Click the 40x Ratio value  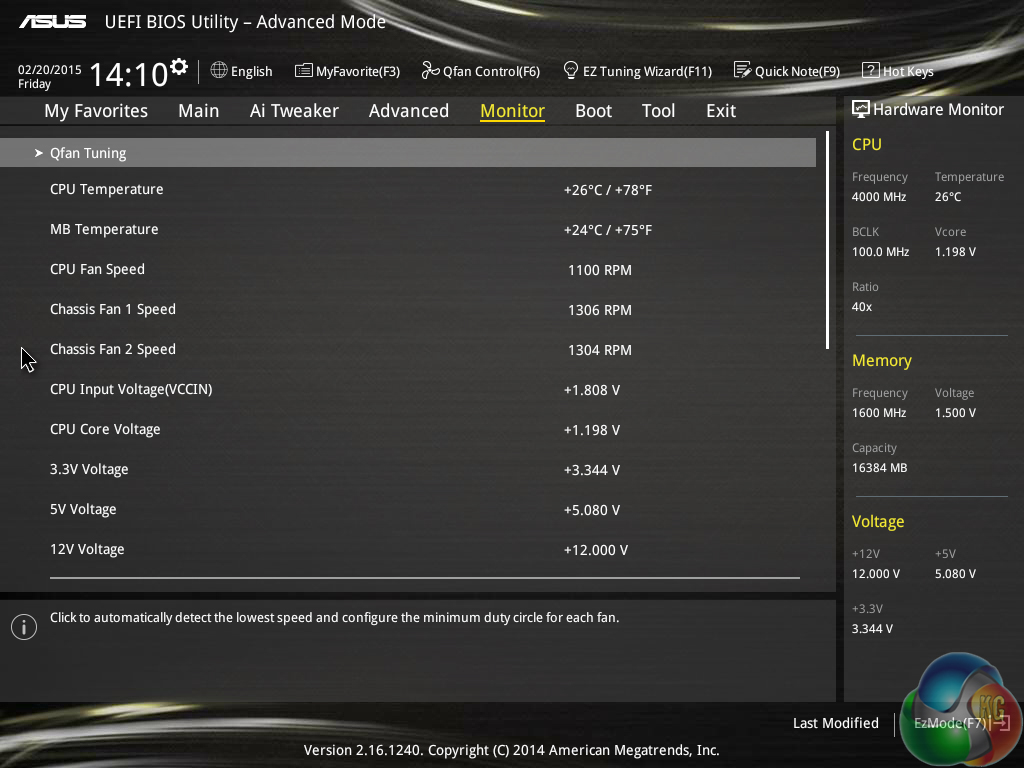point(862,307)
